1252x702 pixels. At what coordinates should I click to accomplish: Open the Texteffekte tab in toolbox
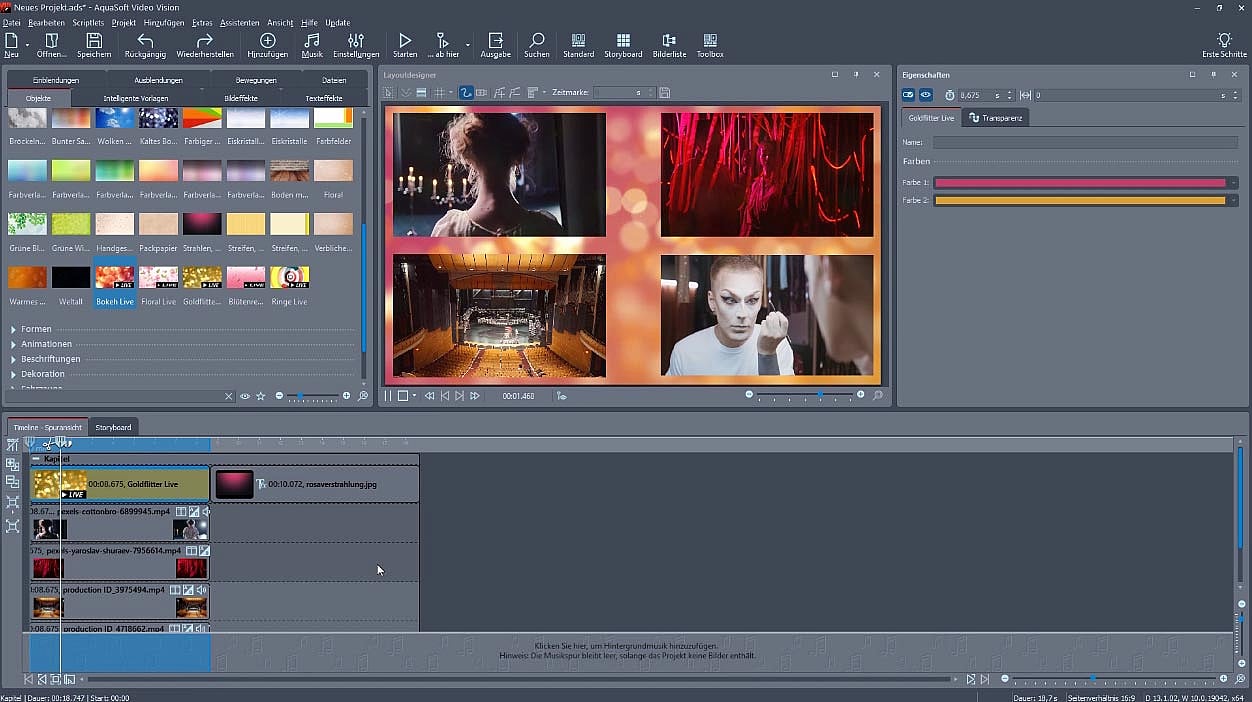tap(324, 98)
